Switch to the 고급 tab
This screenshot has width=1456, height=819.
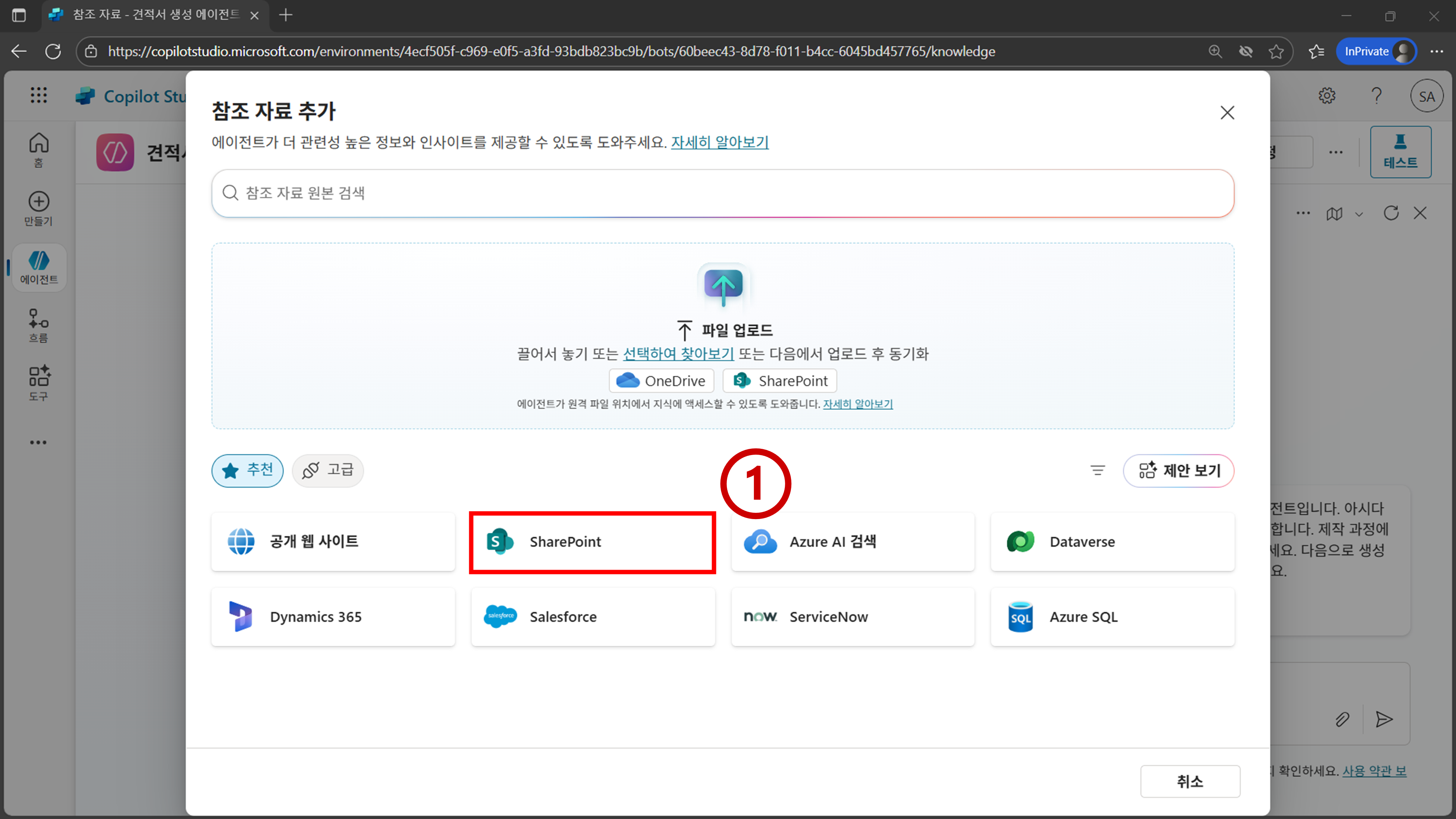(328, 470)
